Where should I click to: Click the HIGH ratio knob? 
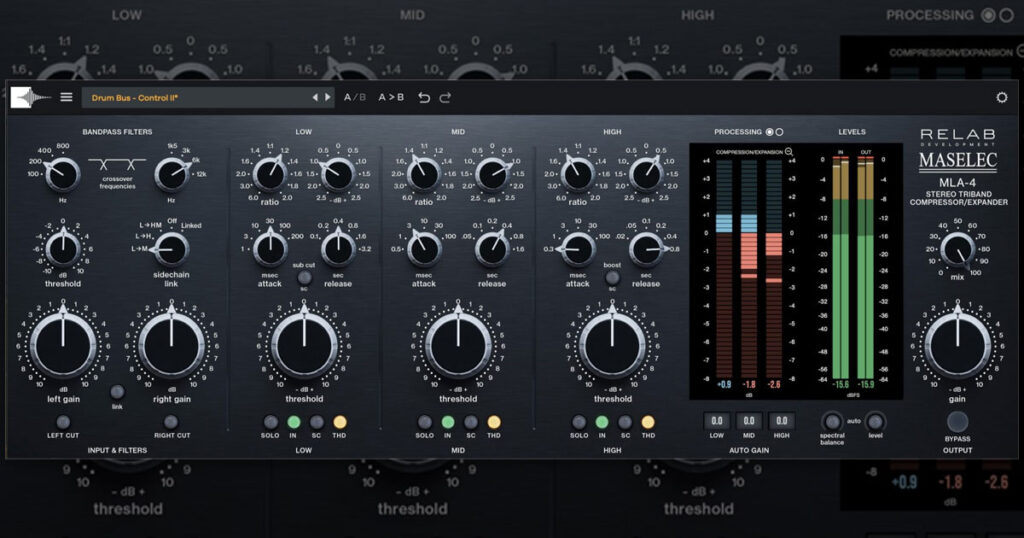coord(578,174)
